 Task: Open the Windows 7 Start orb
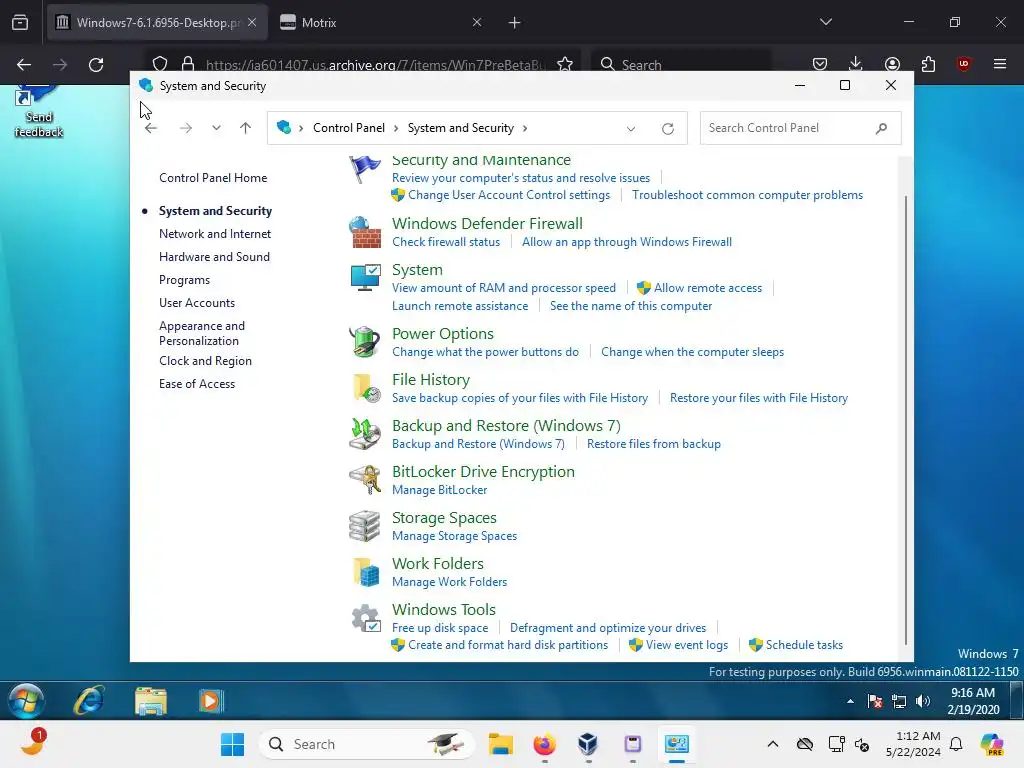tap(26, 701)
